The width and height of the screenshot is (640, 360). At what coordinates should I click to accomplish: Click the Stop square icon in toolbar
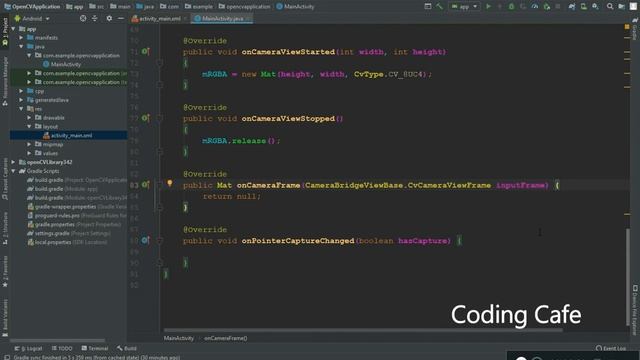[x=558, y=7]
